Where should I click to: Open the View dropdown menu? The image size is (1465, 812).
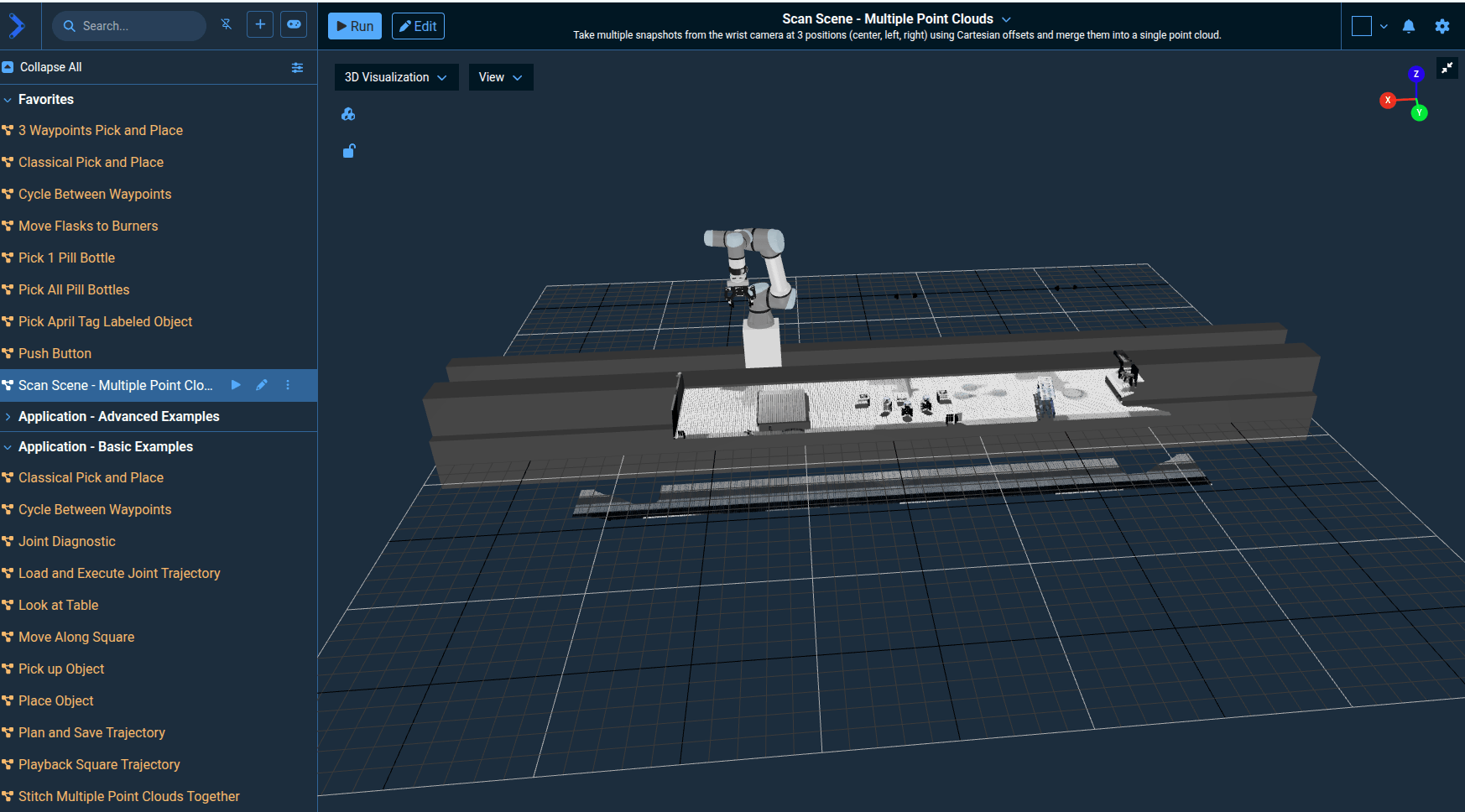click(500, 77)
